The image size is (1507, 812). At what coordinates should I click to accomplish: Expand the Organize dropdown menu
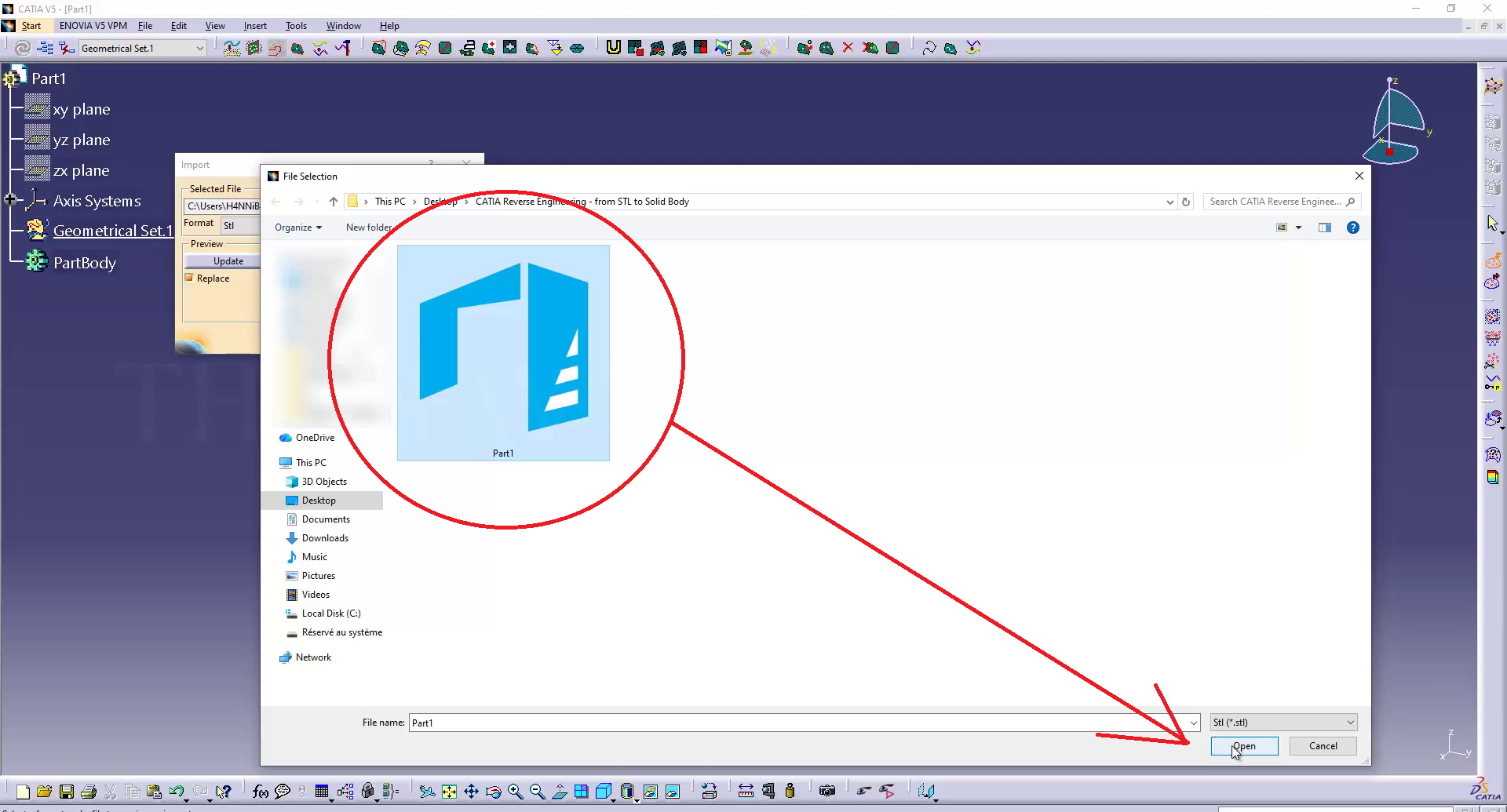[x=297, y=228]
